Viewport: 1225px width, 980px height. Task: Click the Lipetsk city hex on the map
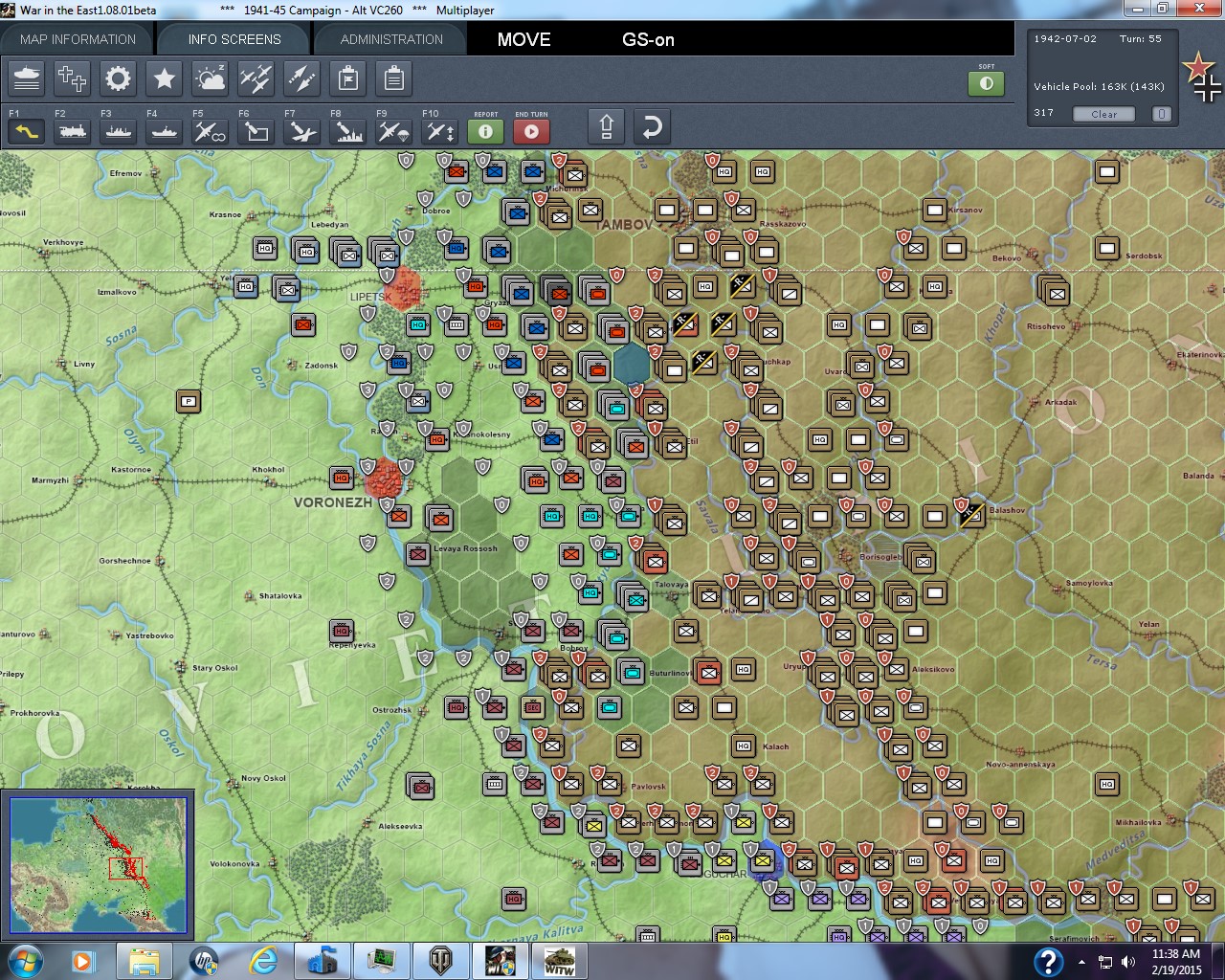403,287
